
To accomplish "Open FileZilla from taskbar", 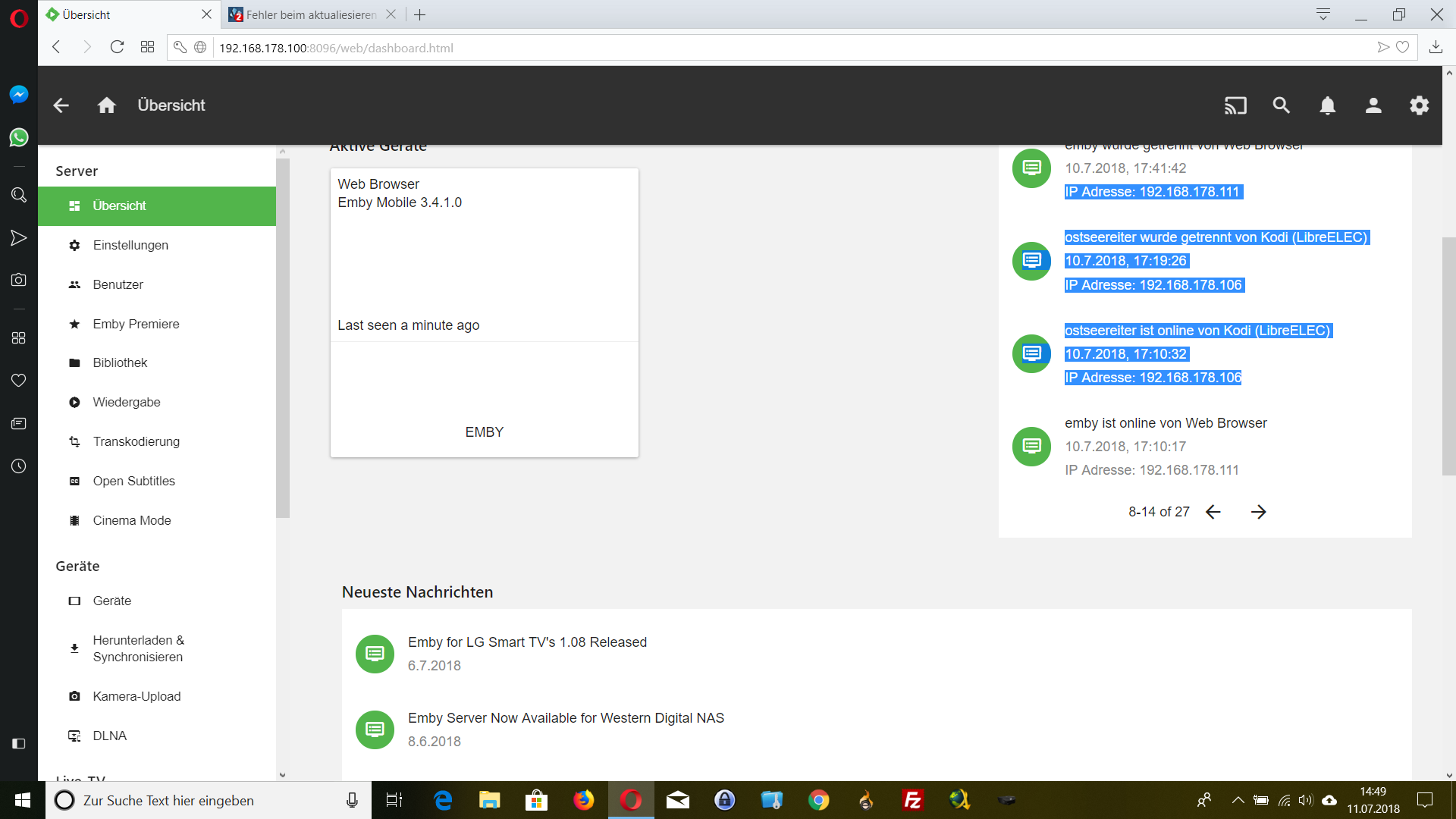I will click(x=912, y=800).
